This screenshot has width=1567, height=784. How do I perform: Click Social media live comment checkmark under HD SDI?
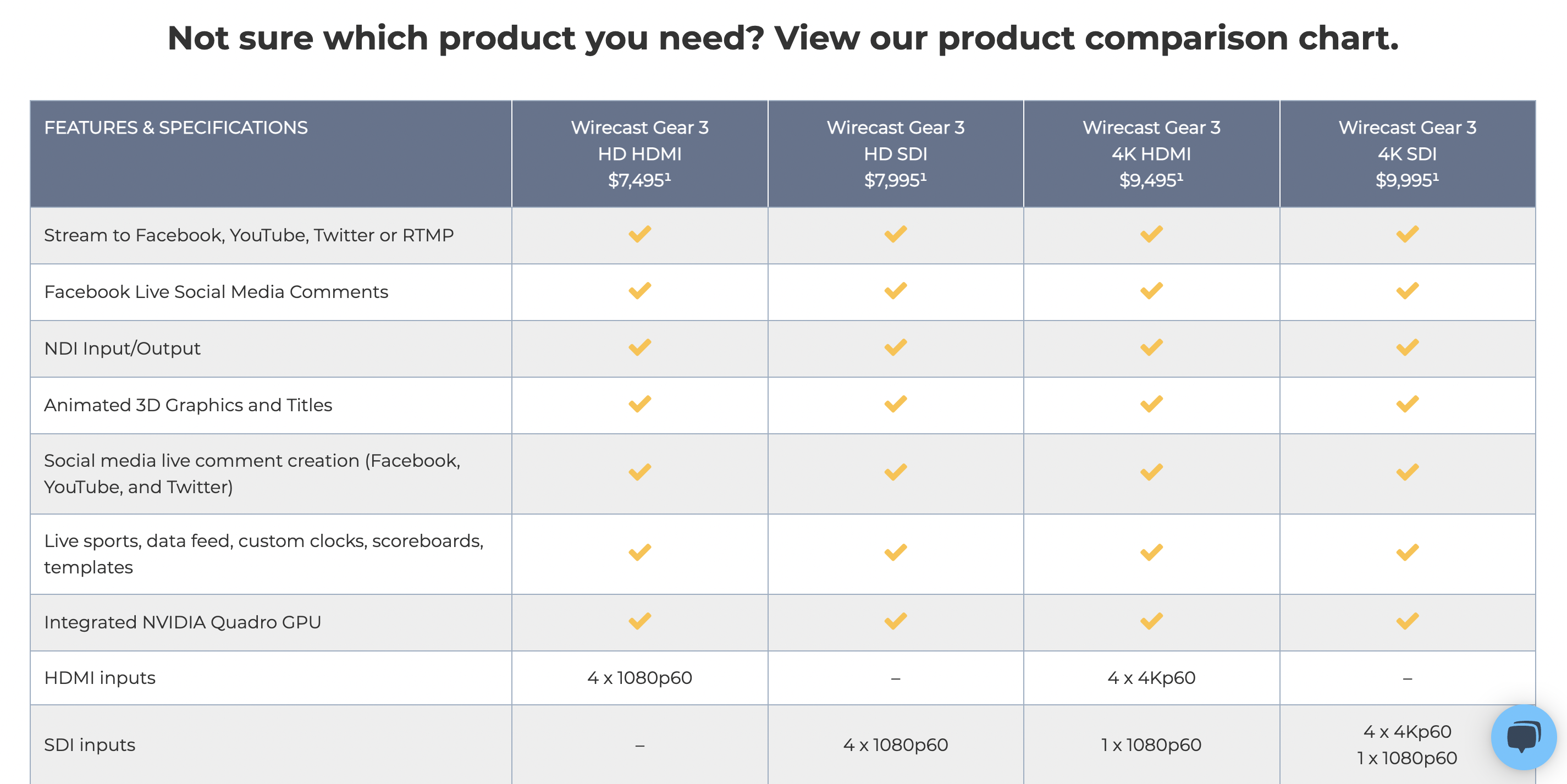(896, 473)
